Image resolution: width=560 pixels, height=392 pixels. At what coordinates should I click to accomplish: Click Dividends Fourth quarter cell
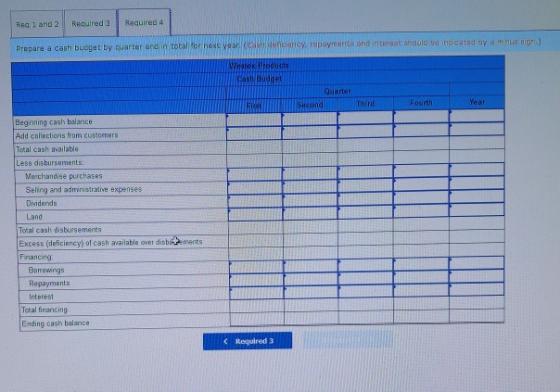tap(421, 197)
